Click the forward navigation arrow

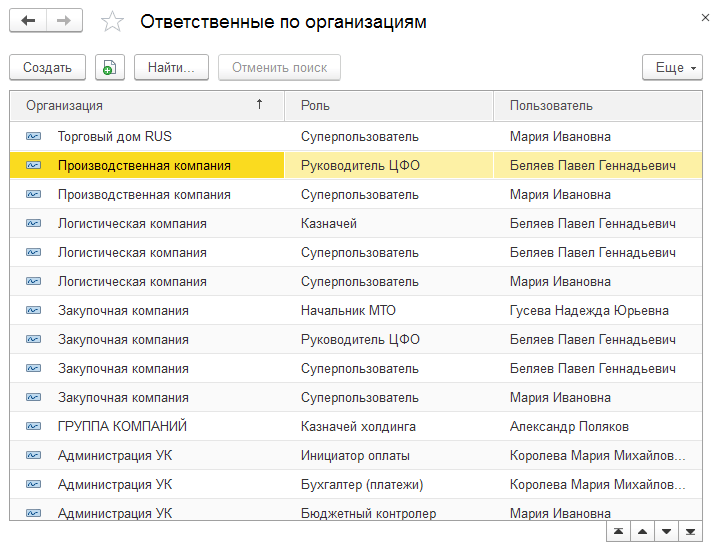tap(64, 21)
